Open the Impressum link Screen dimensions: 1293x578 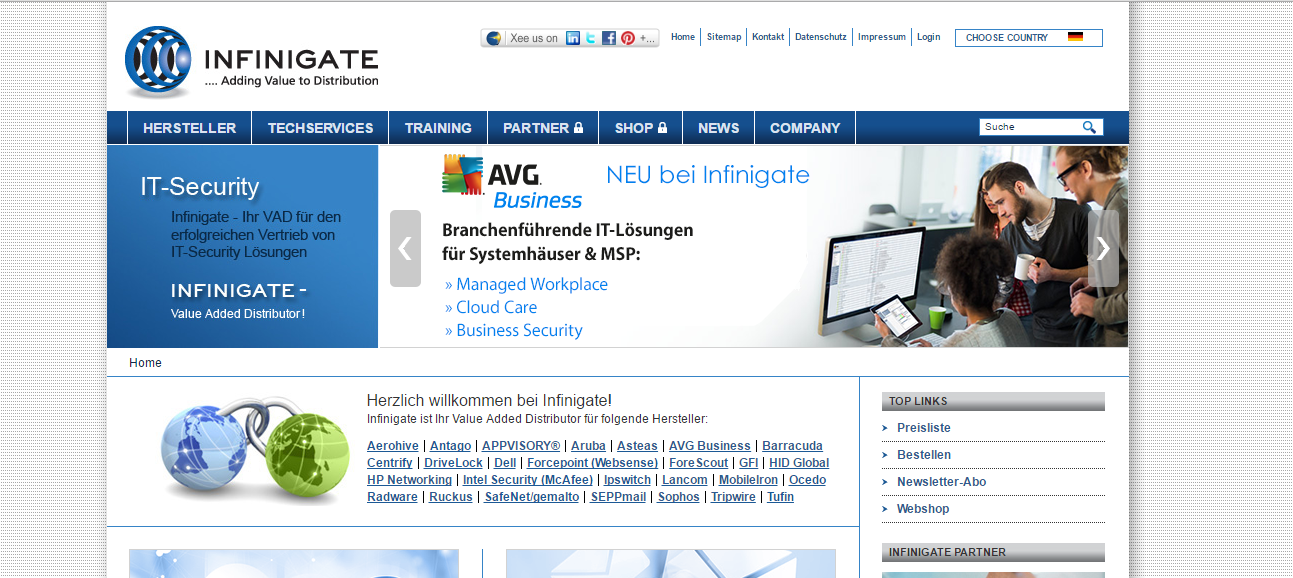click(x=882, y=37)
